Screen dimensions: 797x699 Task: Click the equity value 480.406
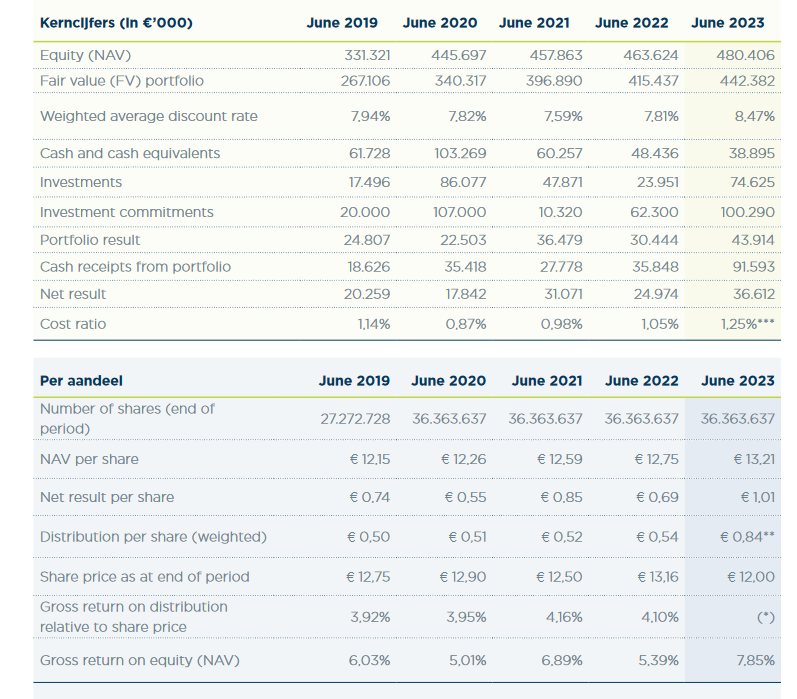click(x=747, y=55)
